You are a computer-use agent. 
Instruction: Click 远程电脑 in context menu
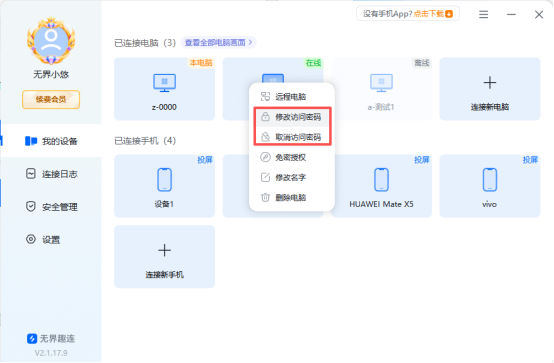tap(292, 96)
